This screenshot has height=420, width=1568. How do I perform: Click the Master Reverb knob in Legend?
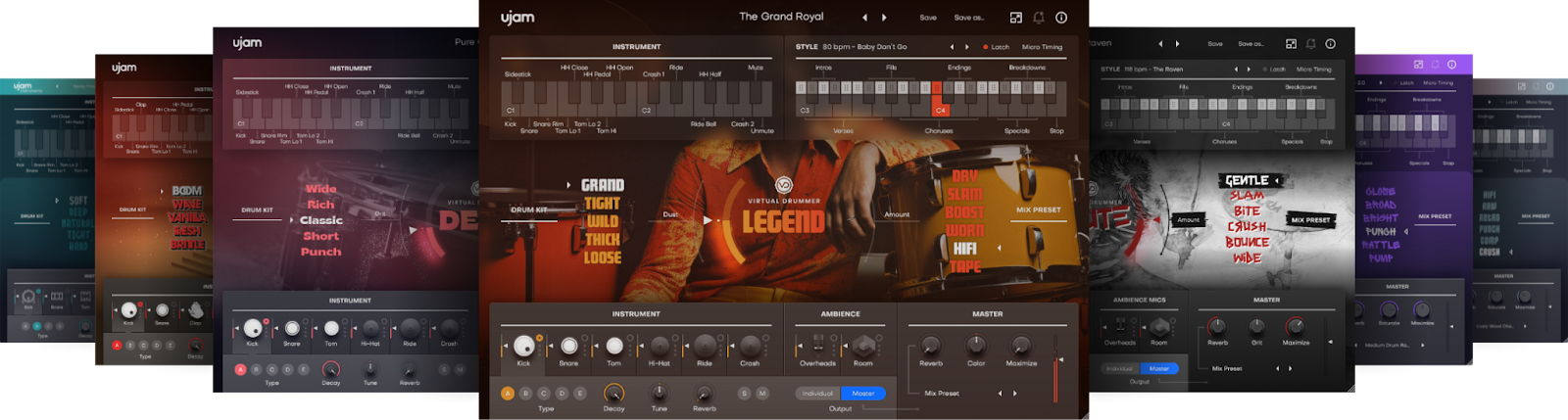pyautogui.click(x=931, y=346)
